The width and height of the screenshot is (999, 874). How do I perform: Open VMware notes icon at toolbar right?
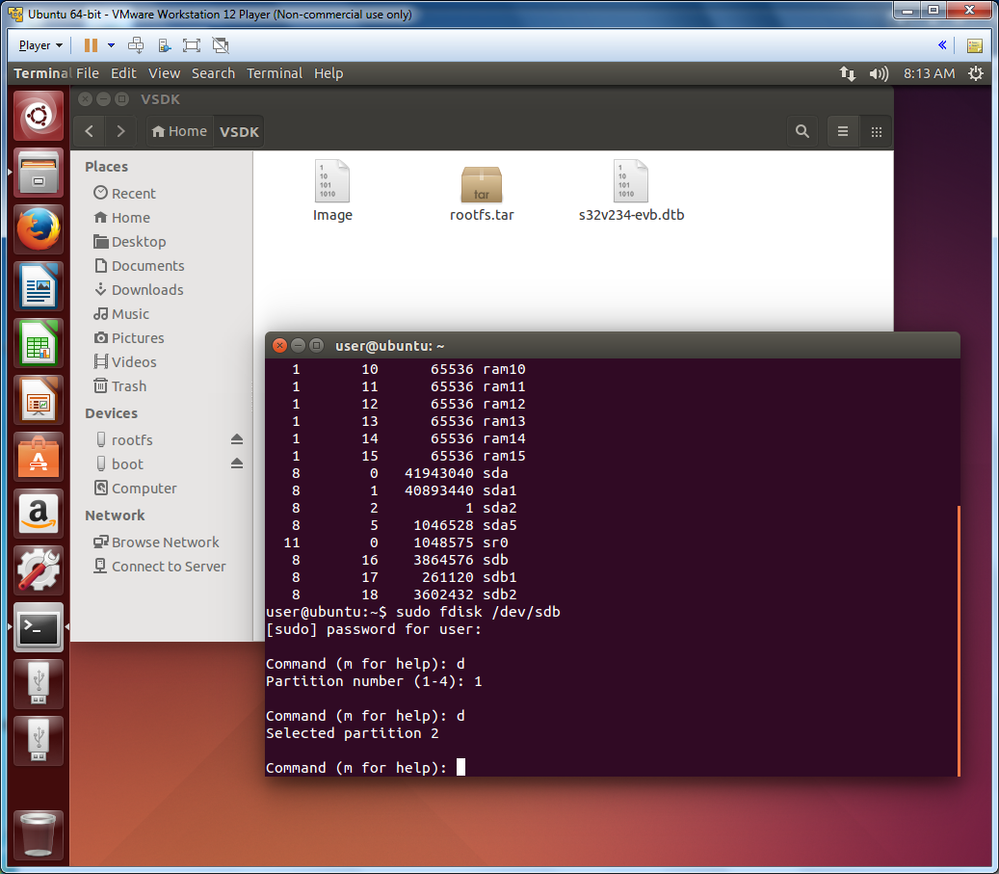click(974, 45)
